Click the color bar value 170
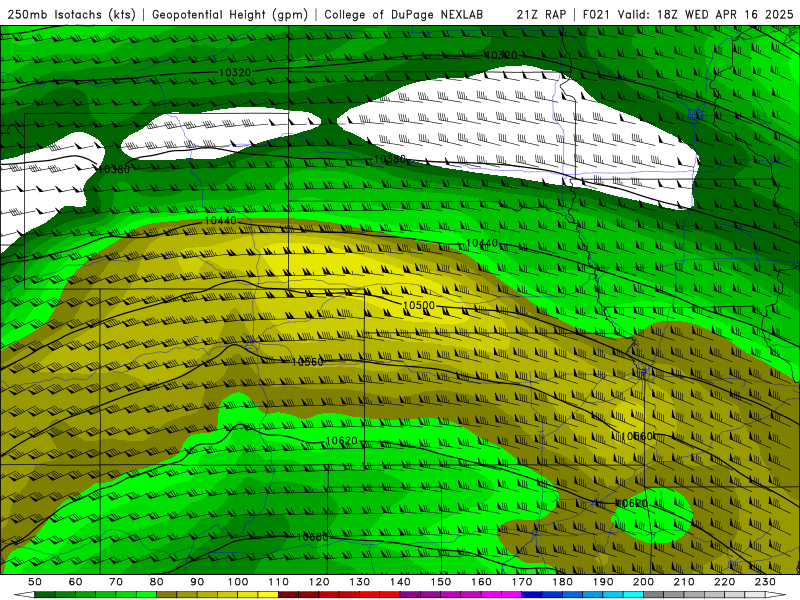The height and width of the screenshot is (600, 800). pos(522,582)
